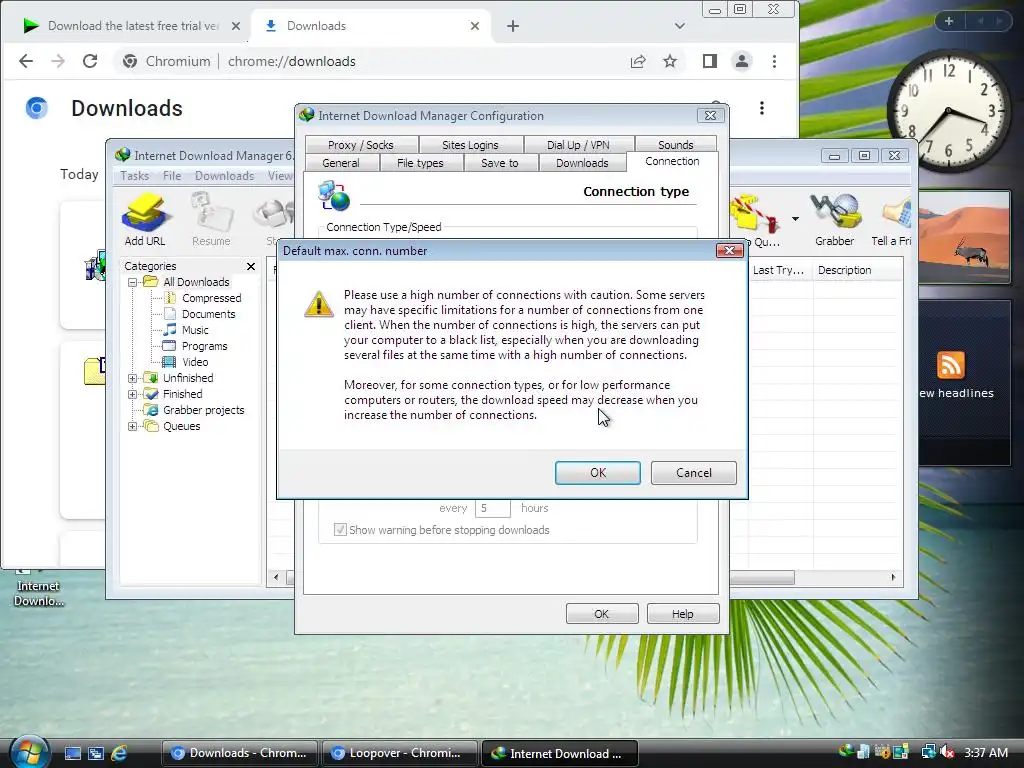Image resolution: width=1024 pixels, height=768 pixels.
Task: Click the Add URL toolbar icon in IDM
Action: (145, 220)
